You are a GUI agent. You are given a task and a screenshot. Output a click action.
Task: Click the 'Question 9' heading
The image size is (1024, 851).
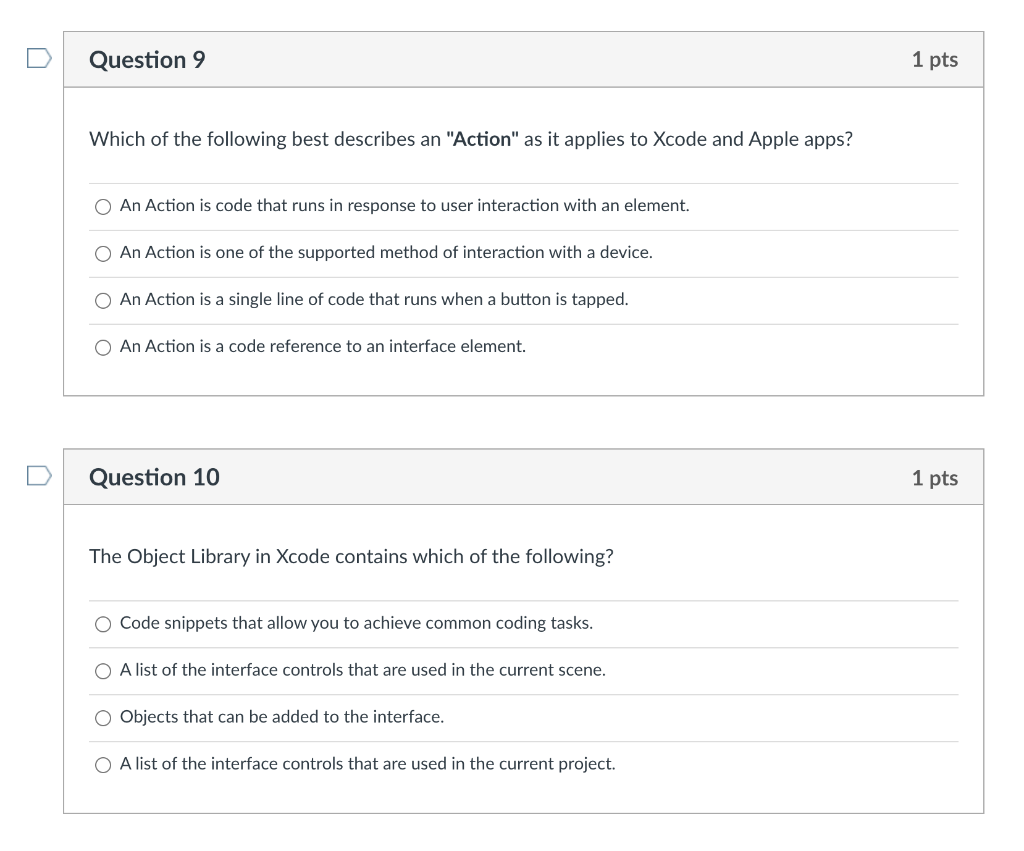point(147,60)
